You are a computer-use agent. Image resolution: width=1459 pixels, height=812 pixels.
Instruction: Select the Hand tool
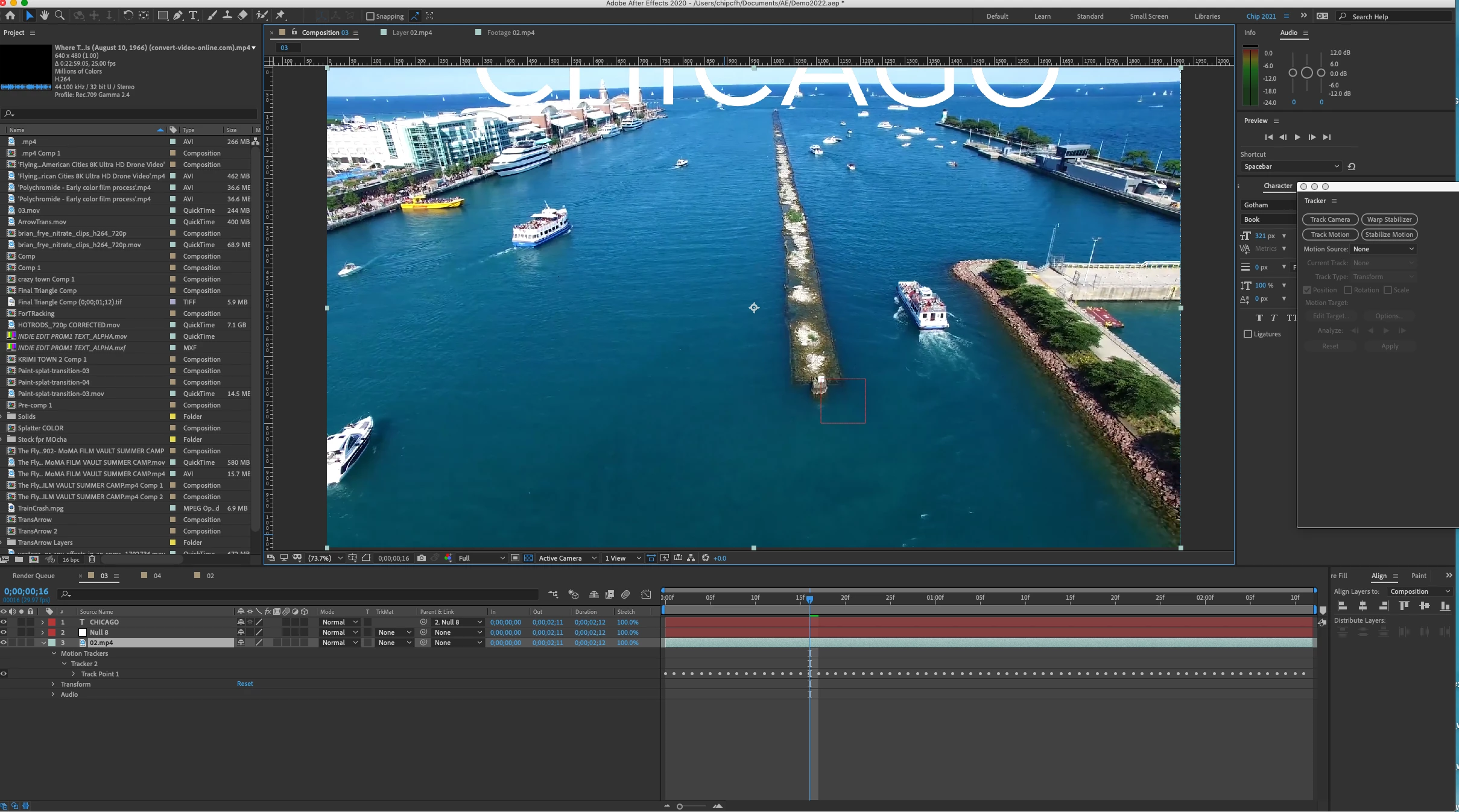[x=45, y=16]
